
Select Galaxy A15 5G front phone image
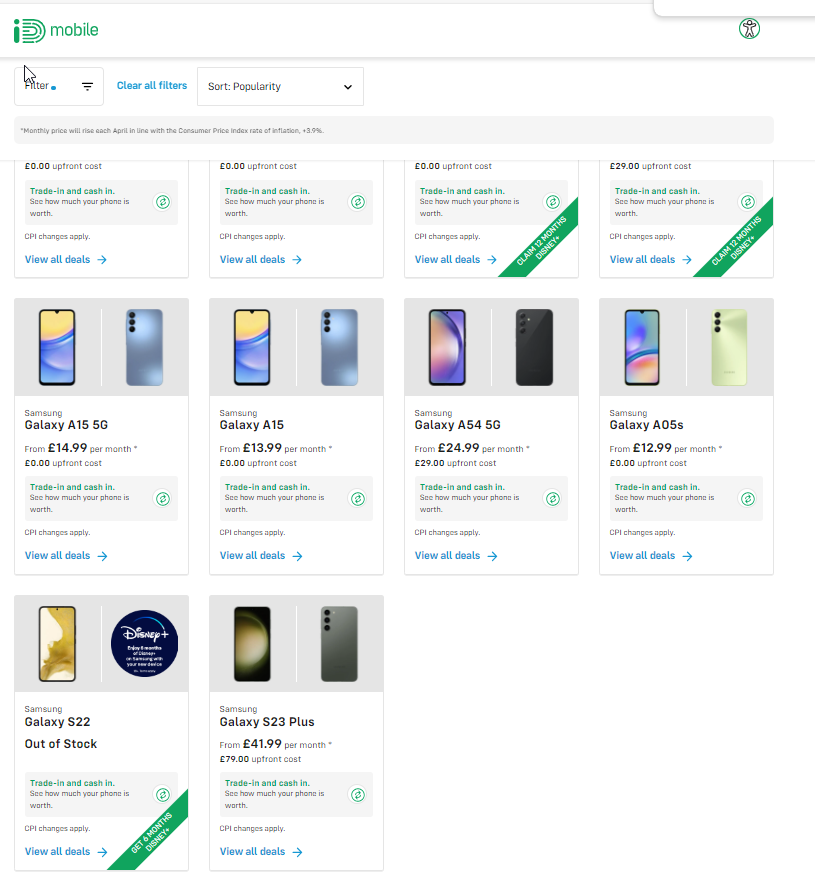point(57,347)
